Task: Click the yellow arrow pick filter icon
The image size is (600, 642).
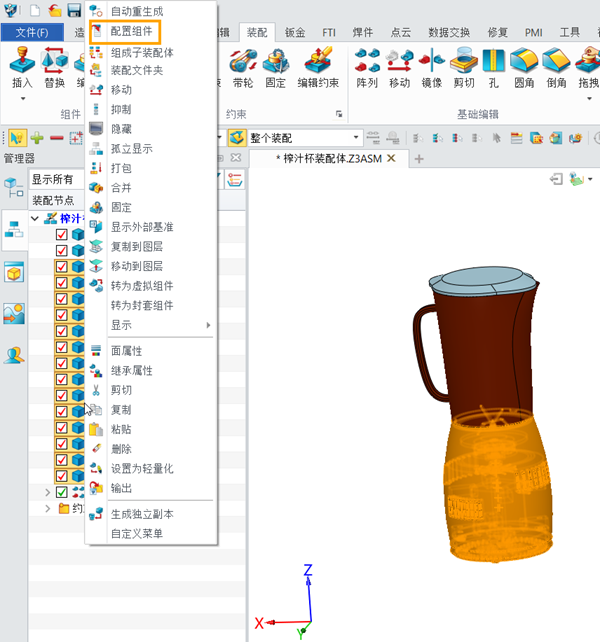Action: coord(17,138)
